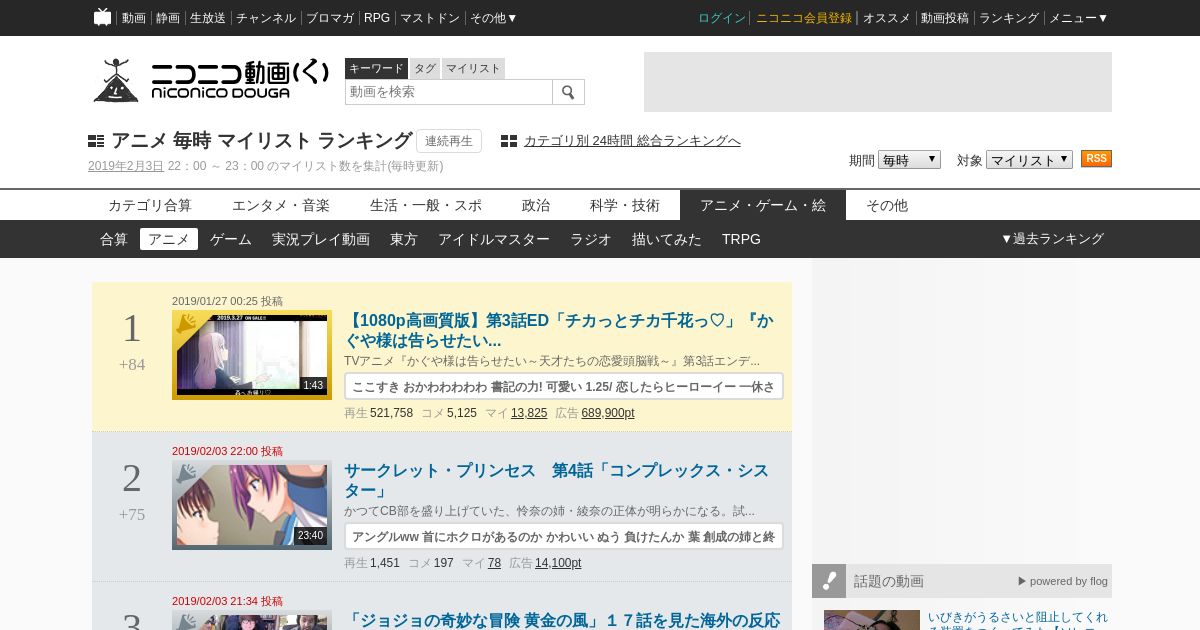The height and width of the screenshot is (630, 1200).
Task: Open the Niconico Douga logo homepage
Action: coord(211,80)
